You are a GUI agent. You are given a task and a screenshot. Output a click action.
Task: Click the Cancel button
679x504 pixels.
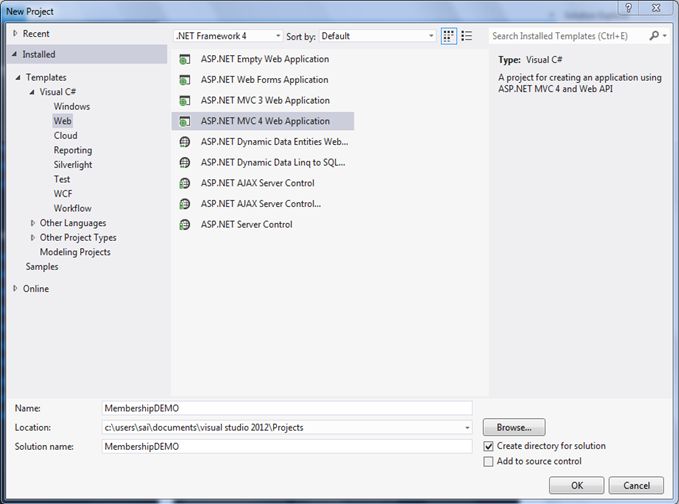636,485
